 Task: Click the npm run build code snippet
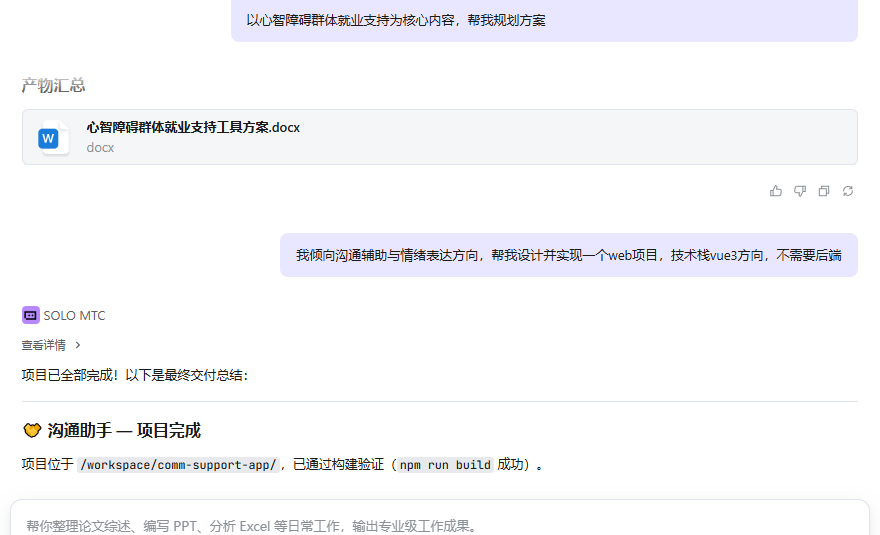tap(445, 465)
